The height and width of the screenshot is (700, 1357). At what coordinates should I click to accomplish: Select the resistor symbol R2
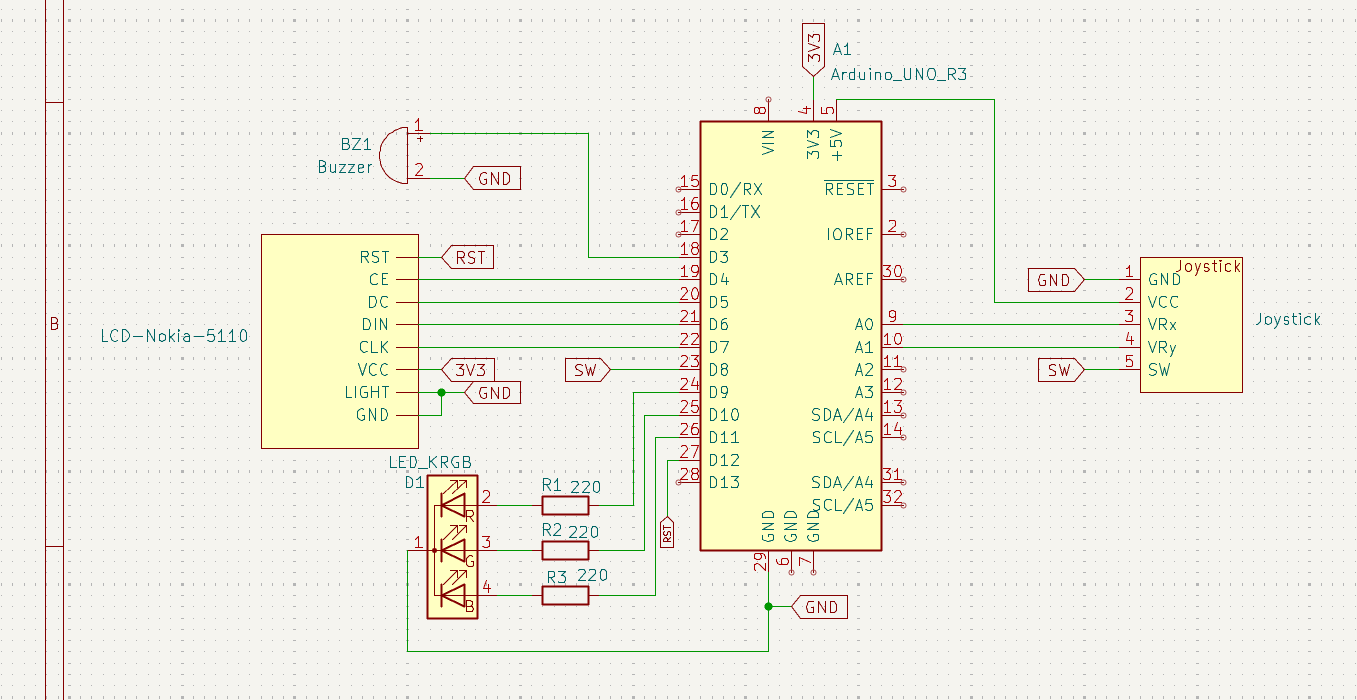click(x=564, y=548)
